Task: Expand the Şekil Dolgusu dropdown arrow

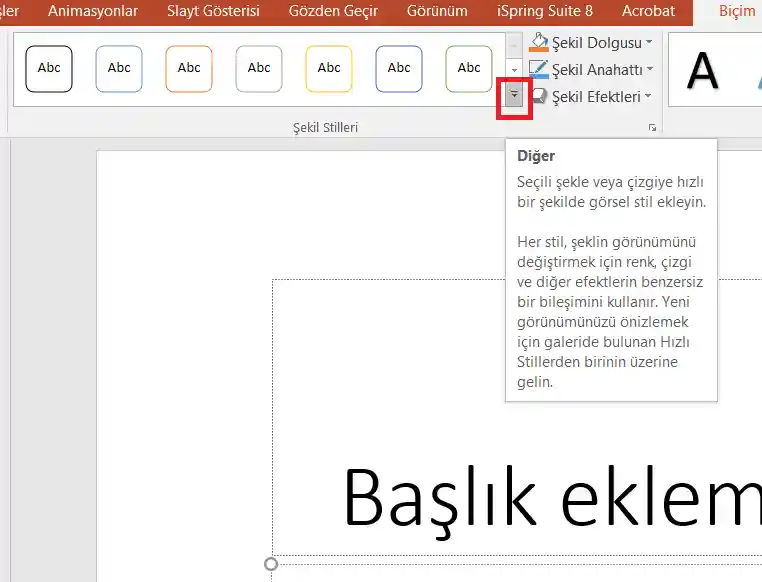Action: [x=649, y=42]
